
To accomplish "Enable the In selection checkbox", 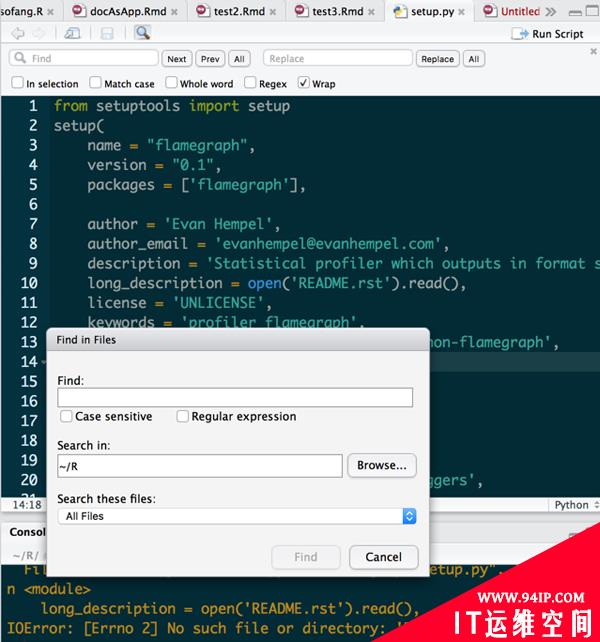I will [x=17, y=82].
